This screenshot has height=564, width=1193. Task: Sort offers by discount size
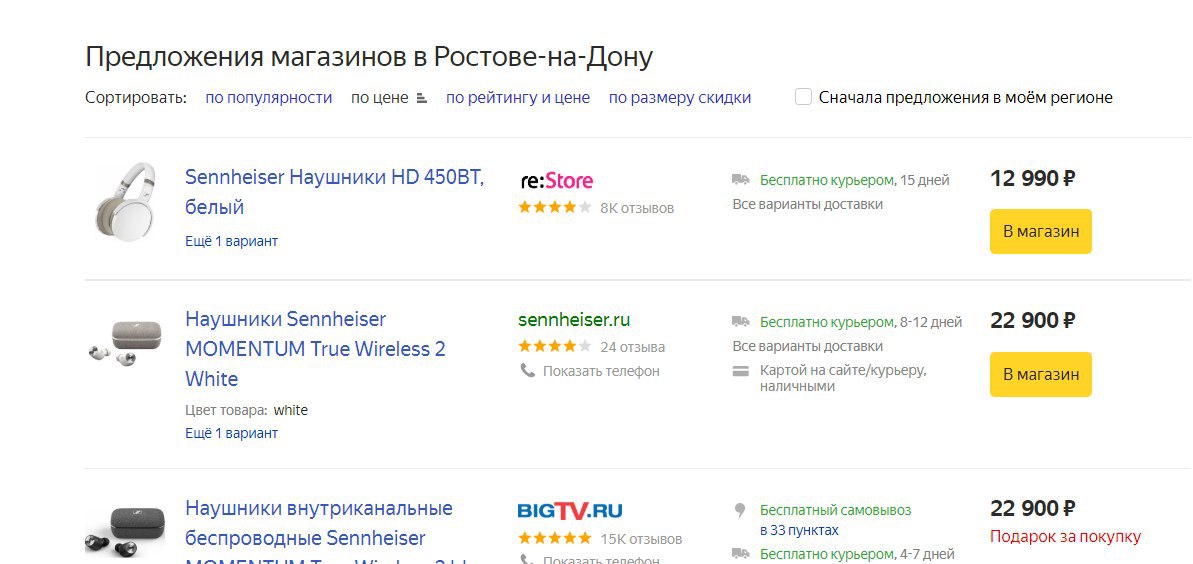(x=679, y=98)
